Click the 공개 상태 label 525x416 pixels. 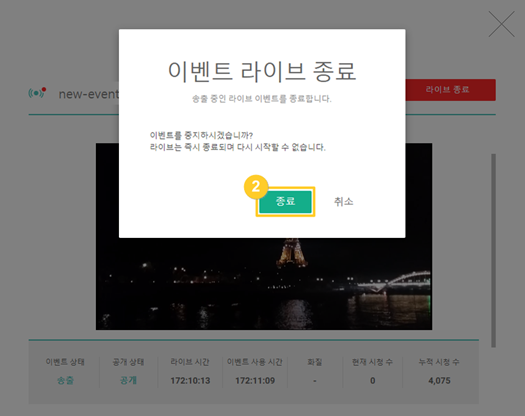128,362
